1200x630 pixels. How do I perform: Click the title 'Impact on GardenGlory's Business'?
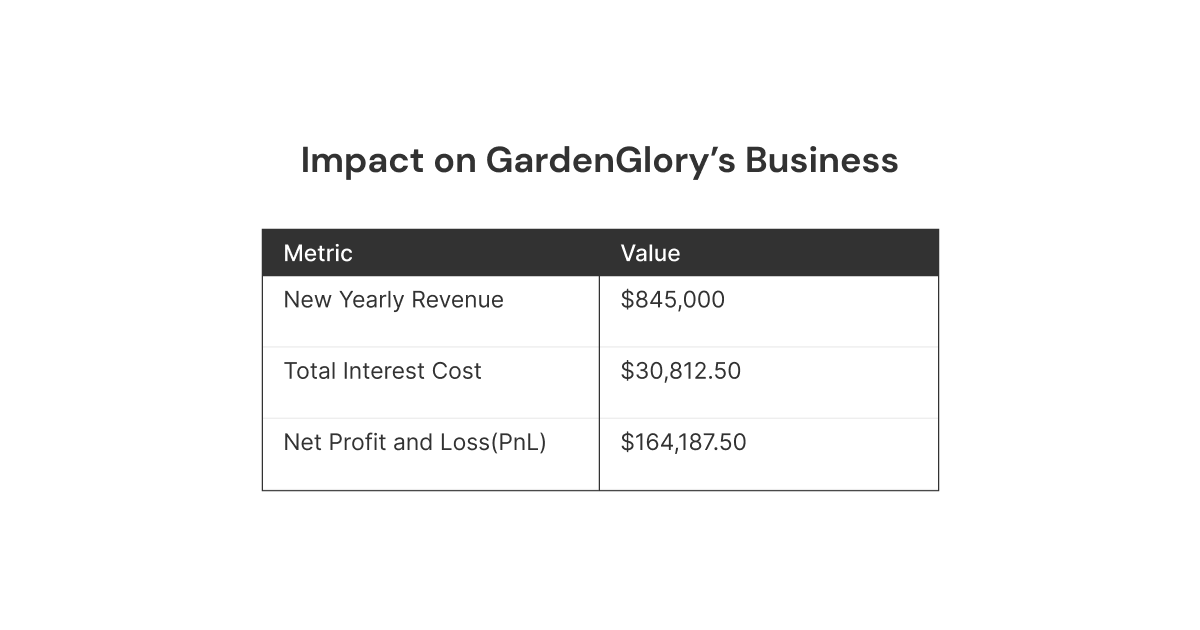(x=599, y=161)
